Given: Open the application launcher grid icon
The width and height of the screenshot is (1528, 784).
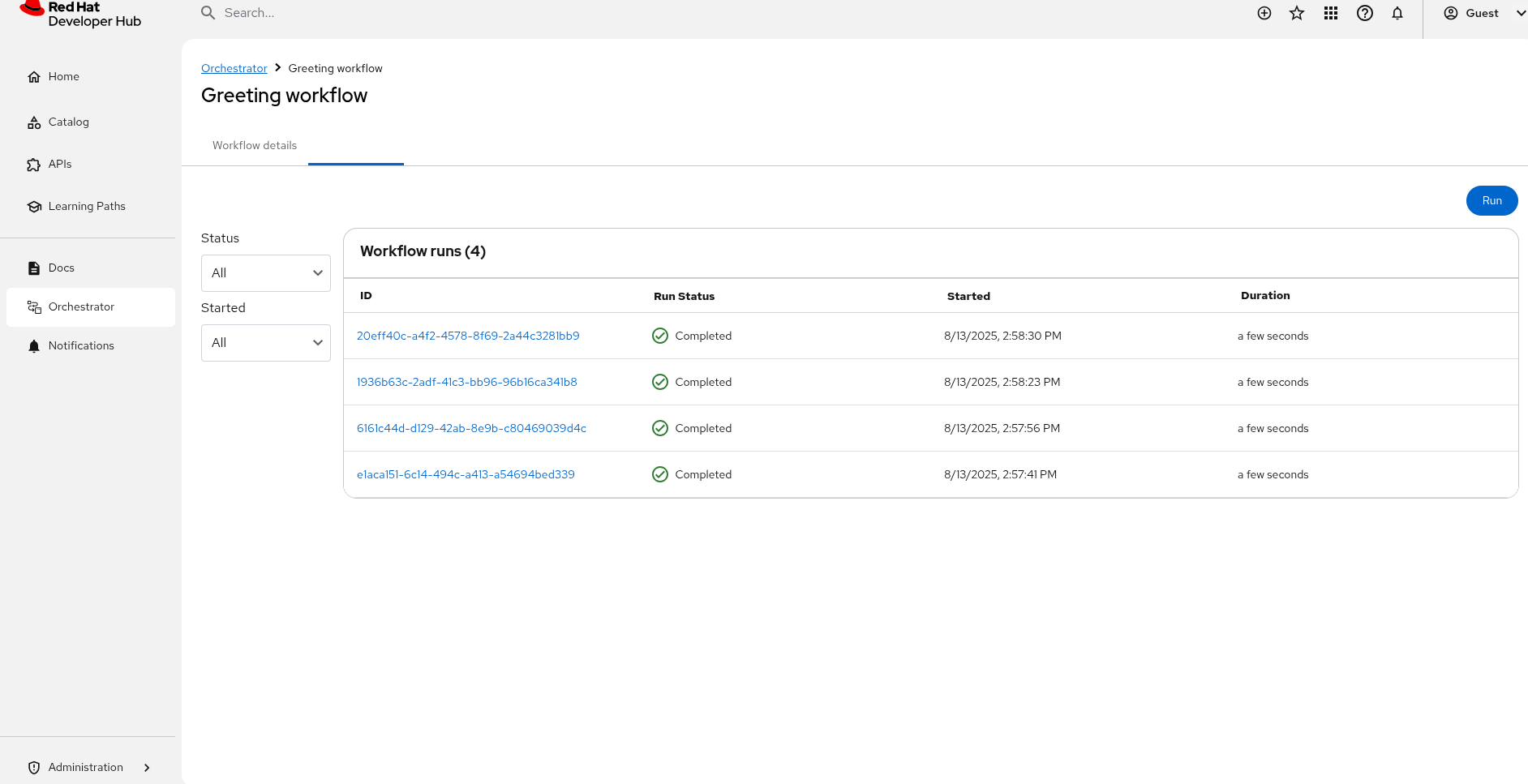Looking at the screenshot, I should click(1331, 13).
